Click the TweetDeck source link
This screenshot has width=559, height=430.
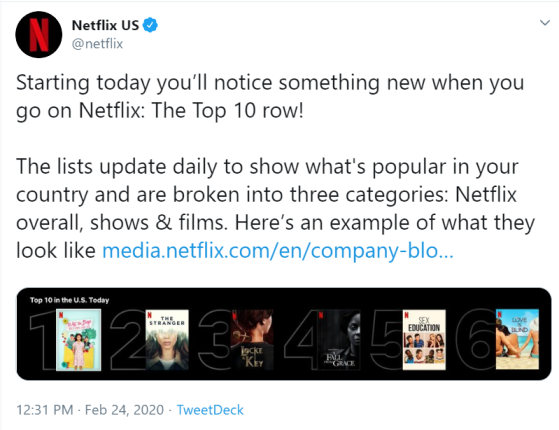coord(210,410)
